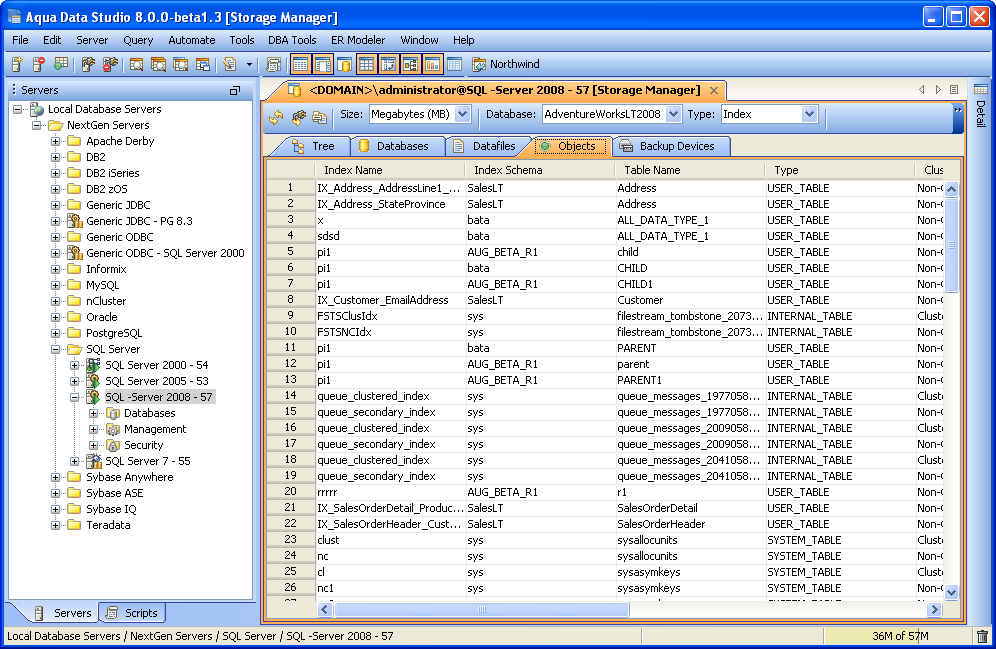Image resolution: width=996 pixels, height=649 pixels.
Task: Click the calculator-style icon in main toolbar
Action: pos(273,65)
